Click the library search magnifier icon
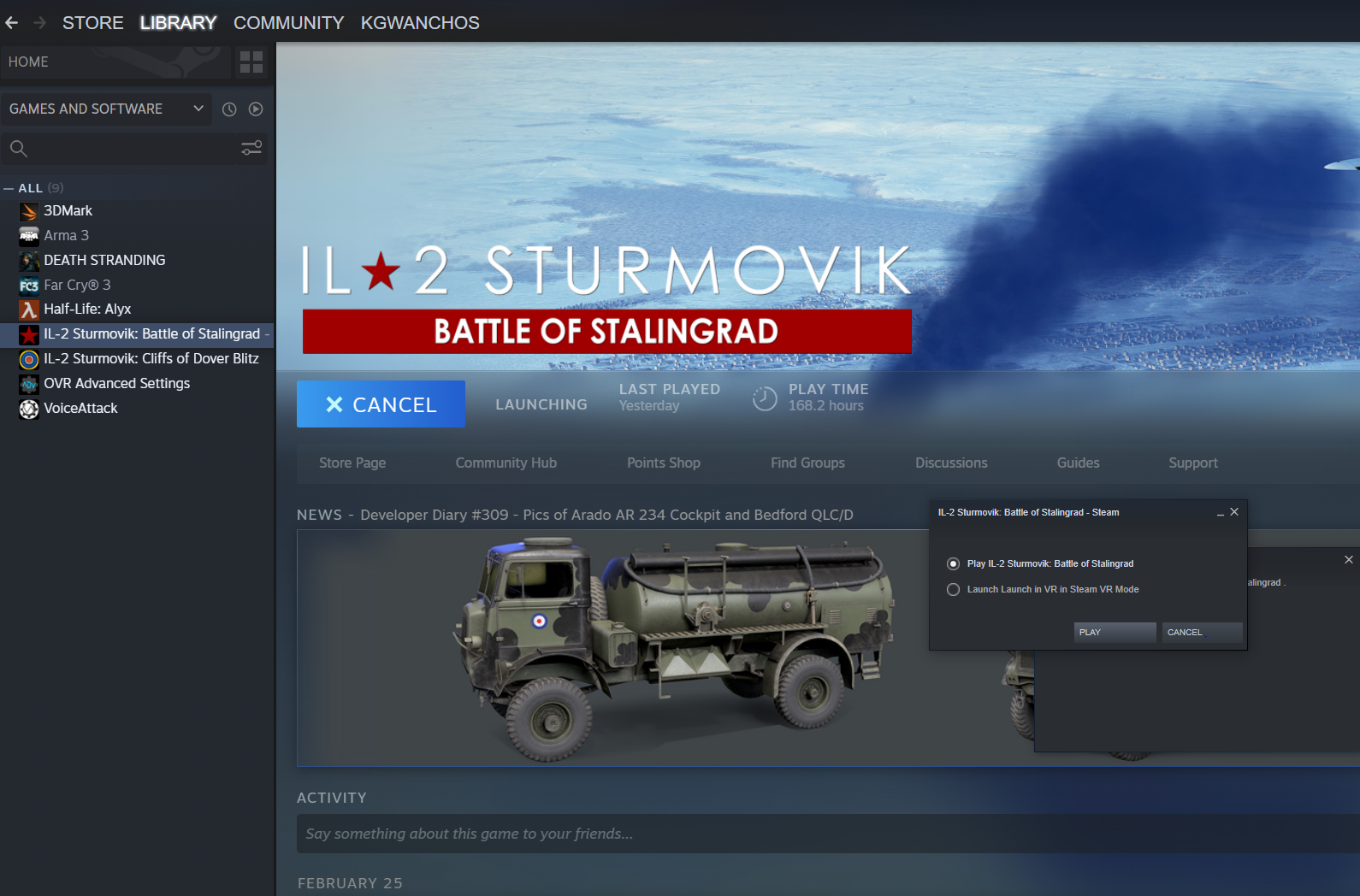1360x896 pixels. click(19, 149)
